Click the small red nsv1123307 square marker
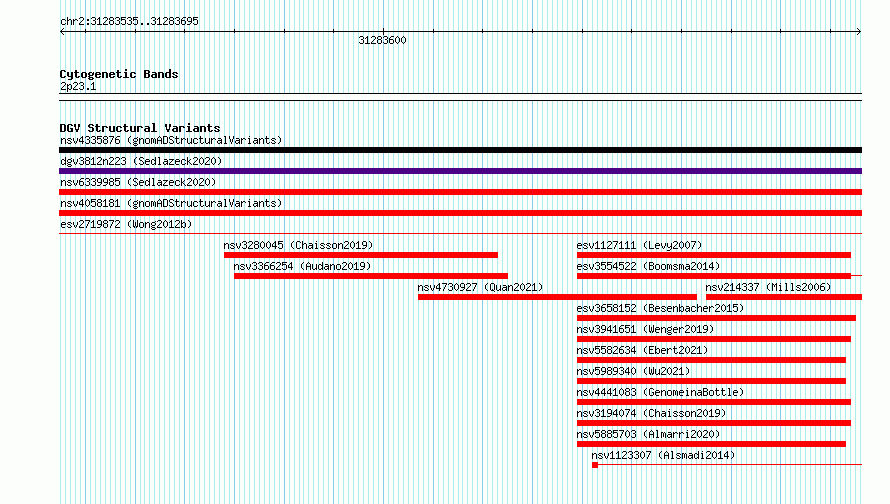 coord(595,465)
